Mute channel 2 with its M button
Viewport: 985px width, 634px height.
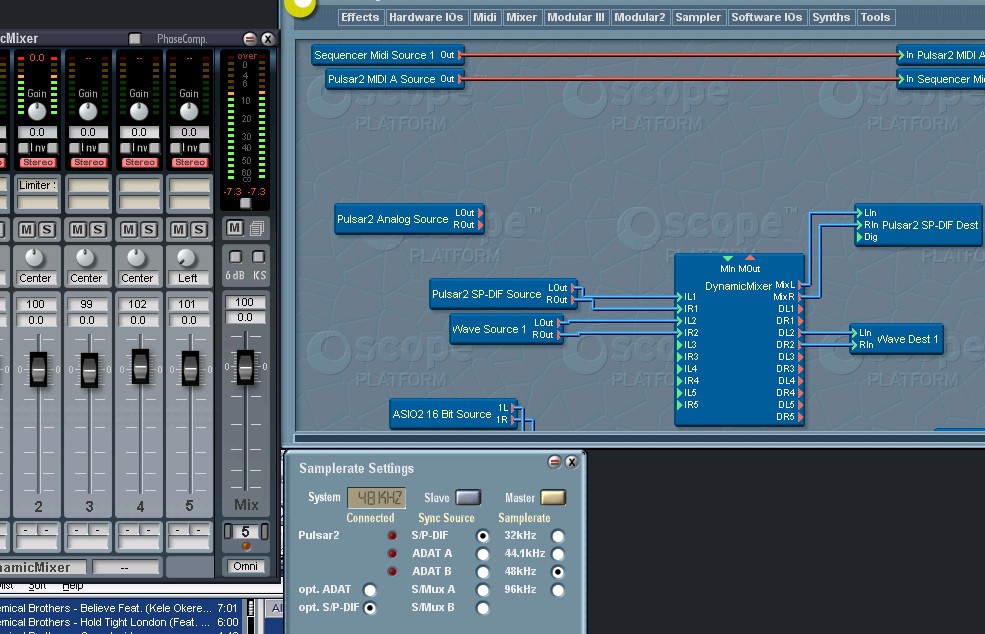(x=27, y=230)
